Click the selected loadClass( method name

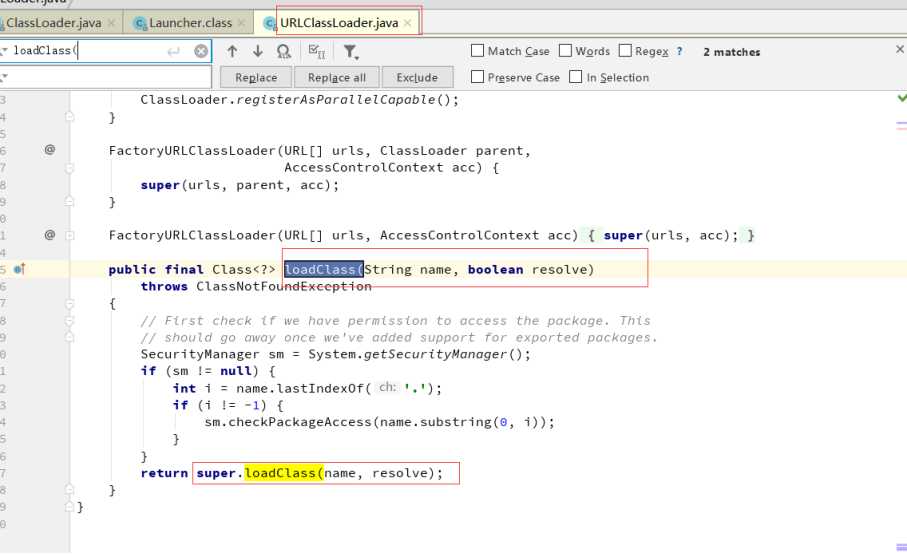click(323, 269)
